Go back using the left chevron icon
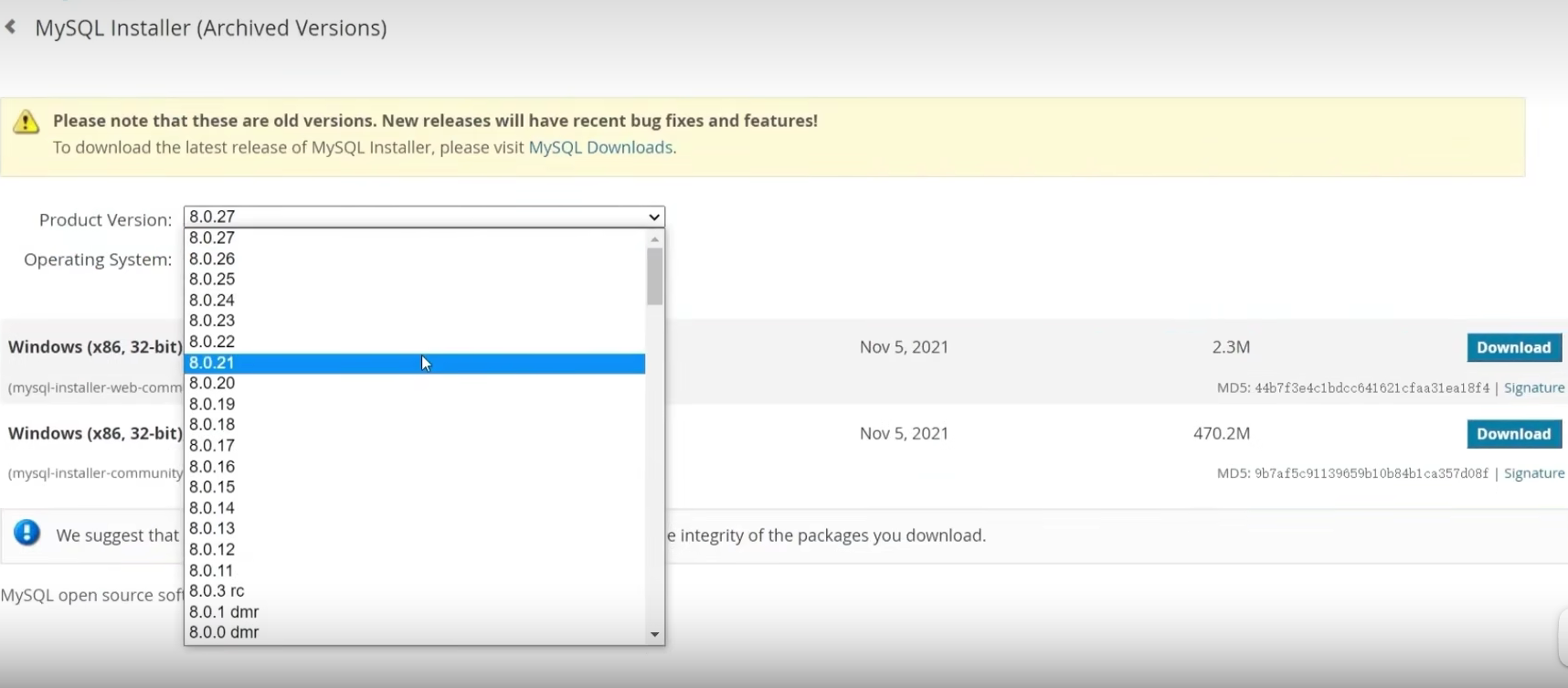Viewport: 1568px width, 688px height. click(11, 27)
